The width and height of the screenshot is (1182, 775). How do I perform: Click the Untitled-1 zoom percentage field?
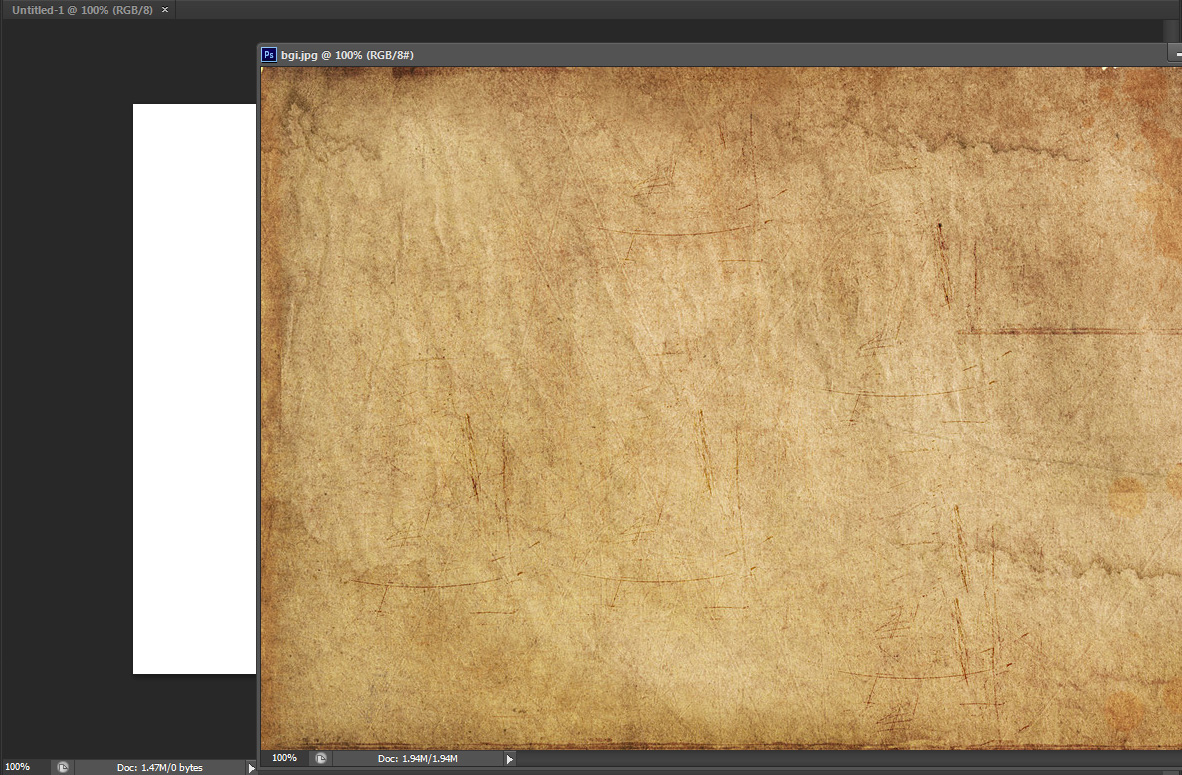23,767
